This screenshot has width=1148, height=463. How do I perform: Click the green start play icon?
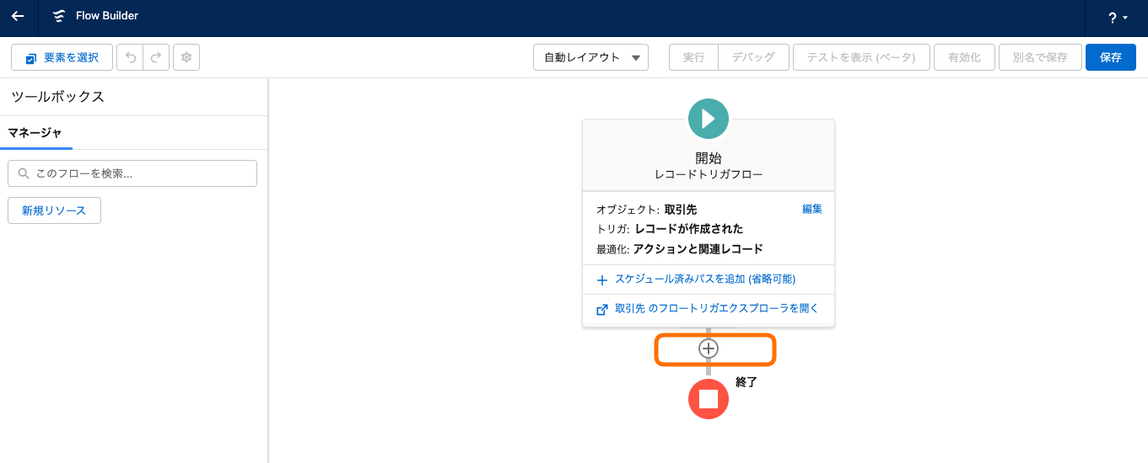pyautogui.click(x=708, y=118)
